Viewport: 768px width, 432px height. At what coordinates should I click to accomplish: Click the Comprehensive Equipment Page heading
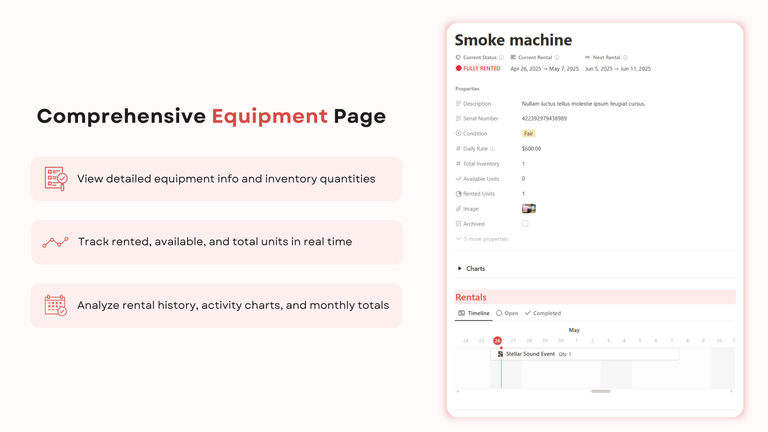[x=211, y=117]
